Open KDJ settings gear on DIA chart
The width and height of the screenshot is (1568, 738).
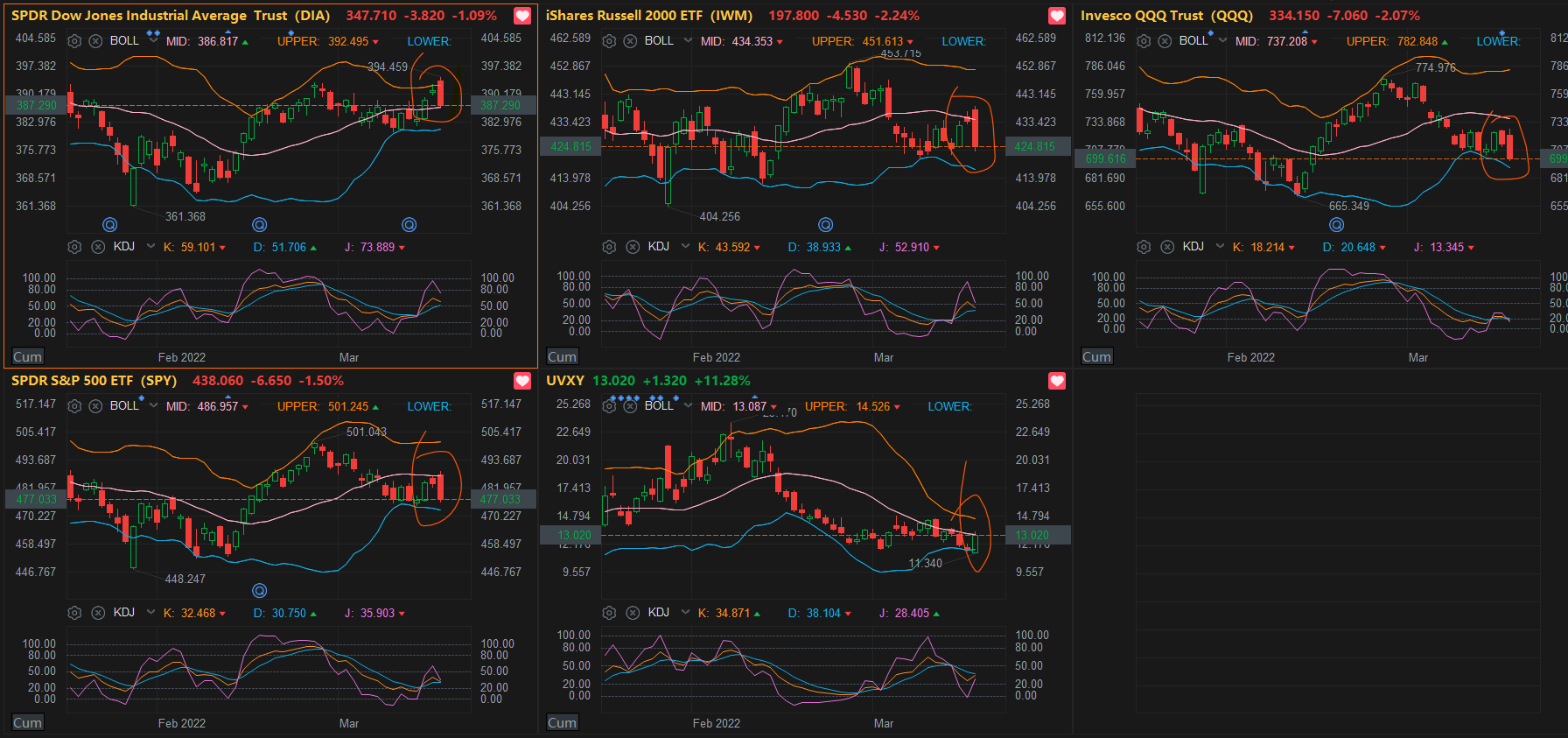75,247
